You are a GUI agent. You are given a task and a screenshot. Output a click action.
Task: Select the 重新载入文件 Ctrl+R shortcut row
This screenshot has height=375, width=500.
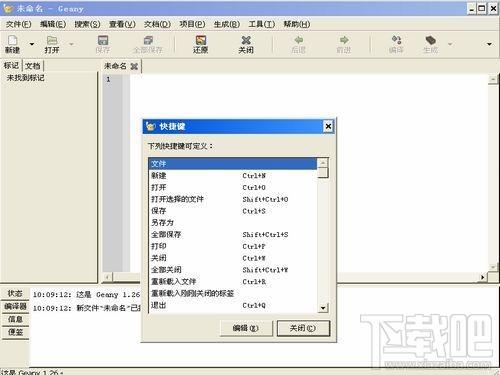click(233, 281)
